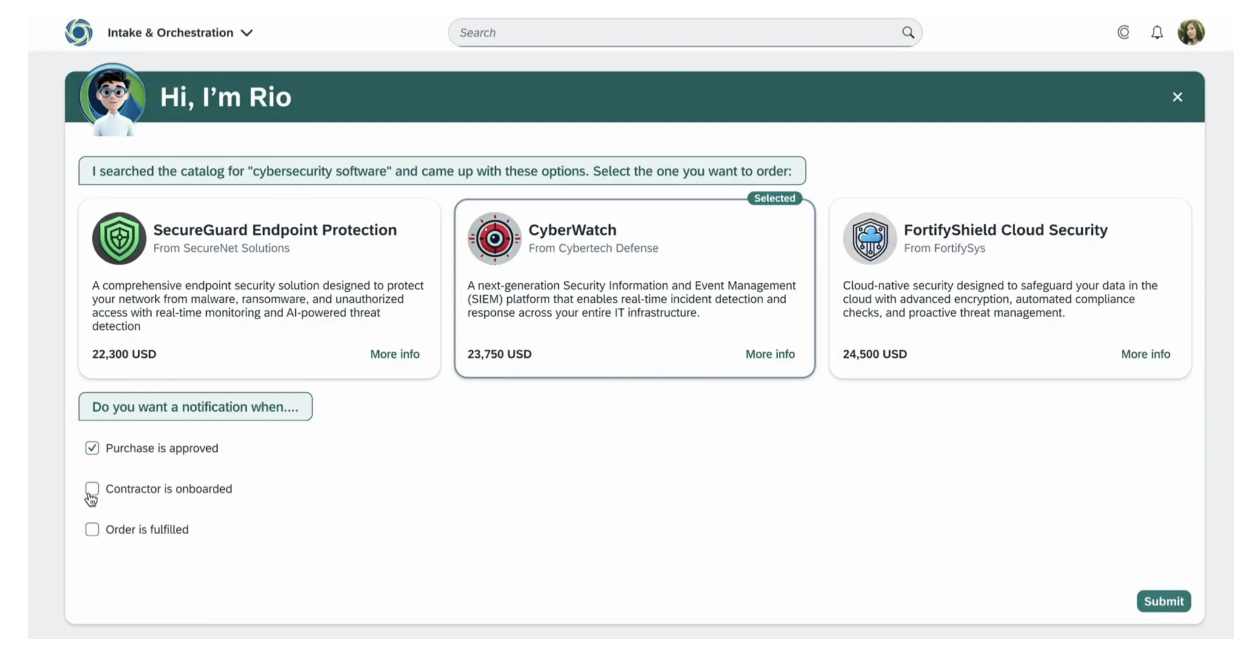Click the copilot icon beside the bell
Screen dimensions: 1234x646
(x=1123, y=32)
